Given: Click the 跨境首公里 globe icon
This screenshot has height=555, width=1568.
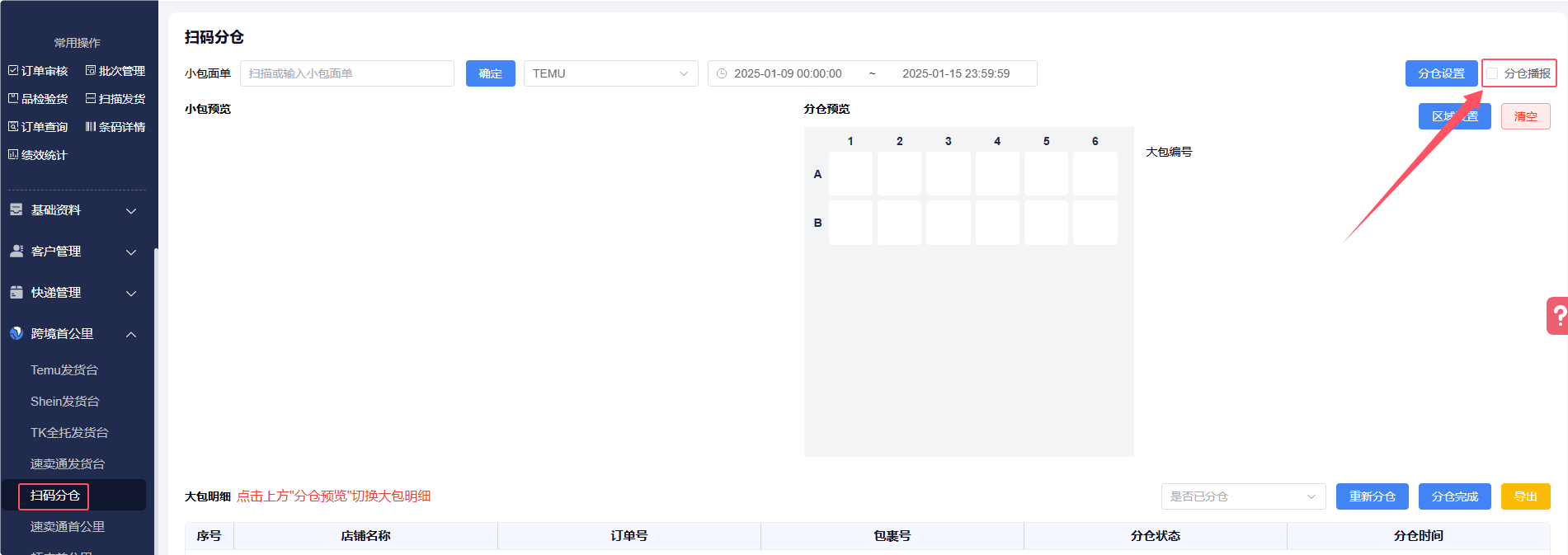Looking at the screenshot, I should (16, 333).
